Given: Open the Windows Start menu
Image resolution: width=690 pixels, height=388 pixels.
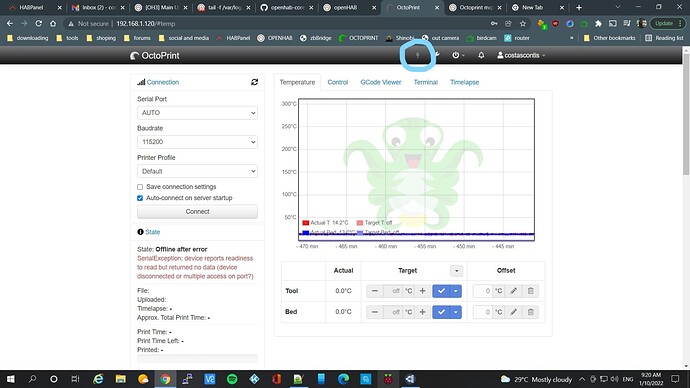Looking at the screenshot, I should point(10,379).
